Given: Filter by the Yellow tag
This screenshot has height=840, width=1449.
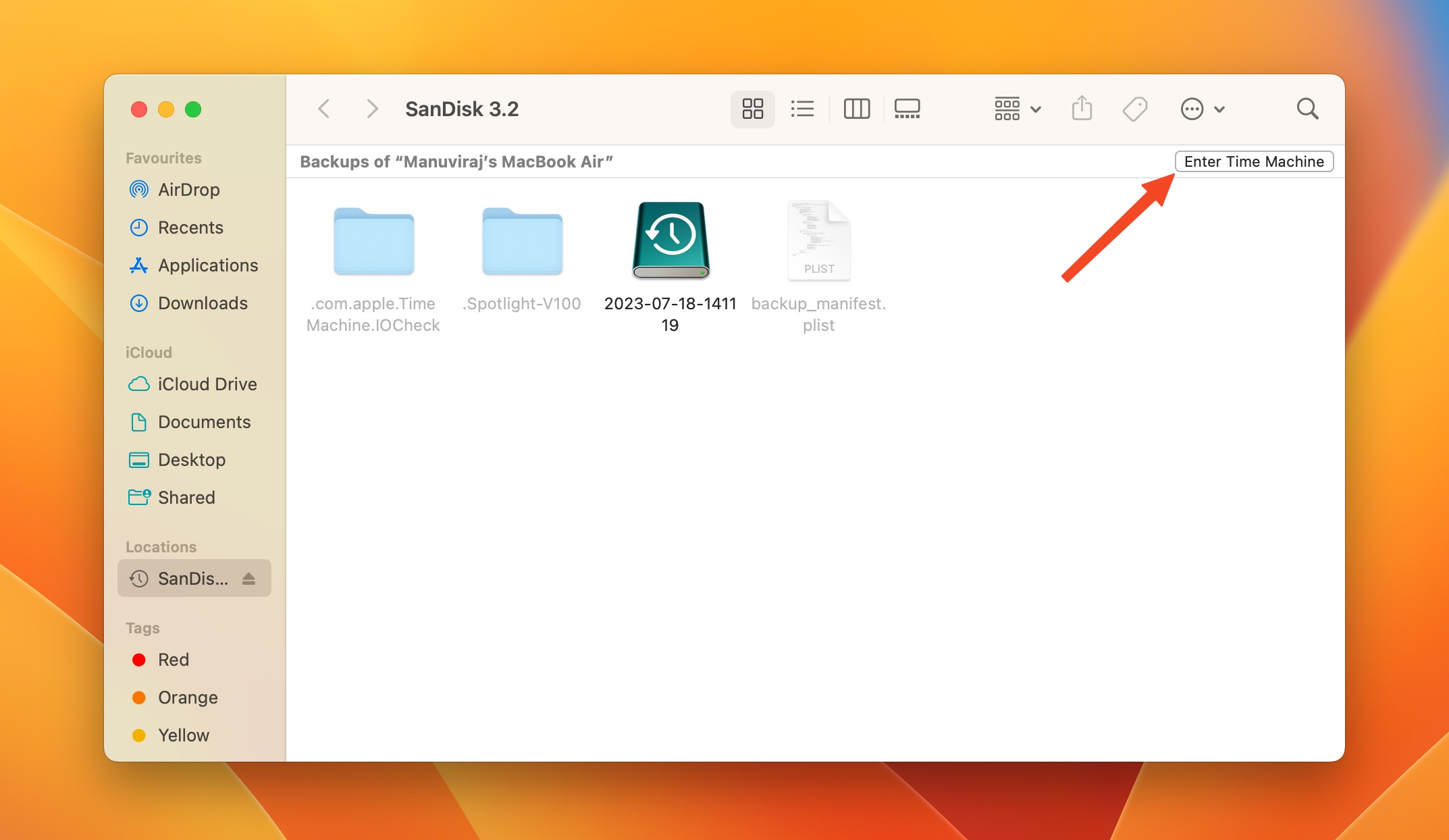Looking at the screenshot, I should 194,735.
